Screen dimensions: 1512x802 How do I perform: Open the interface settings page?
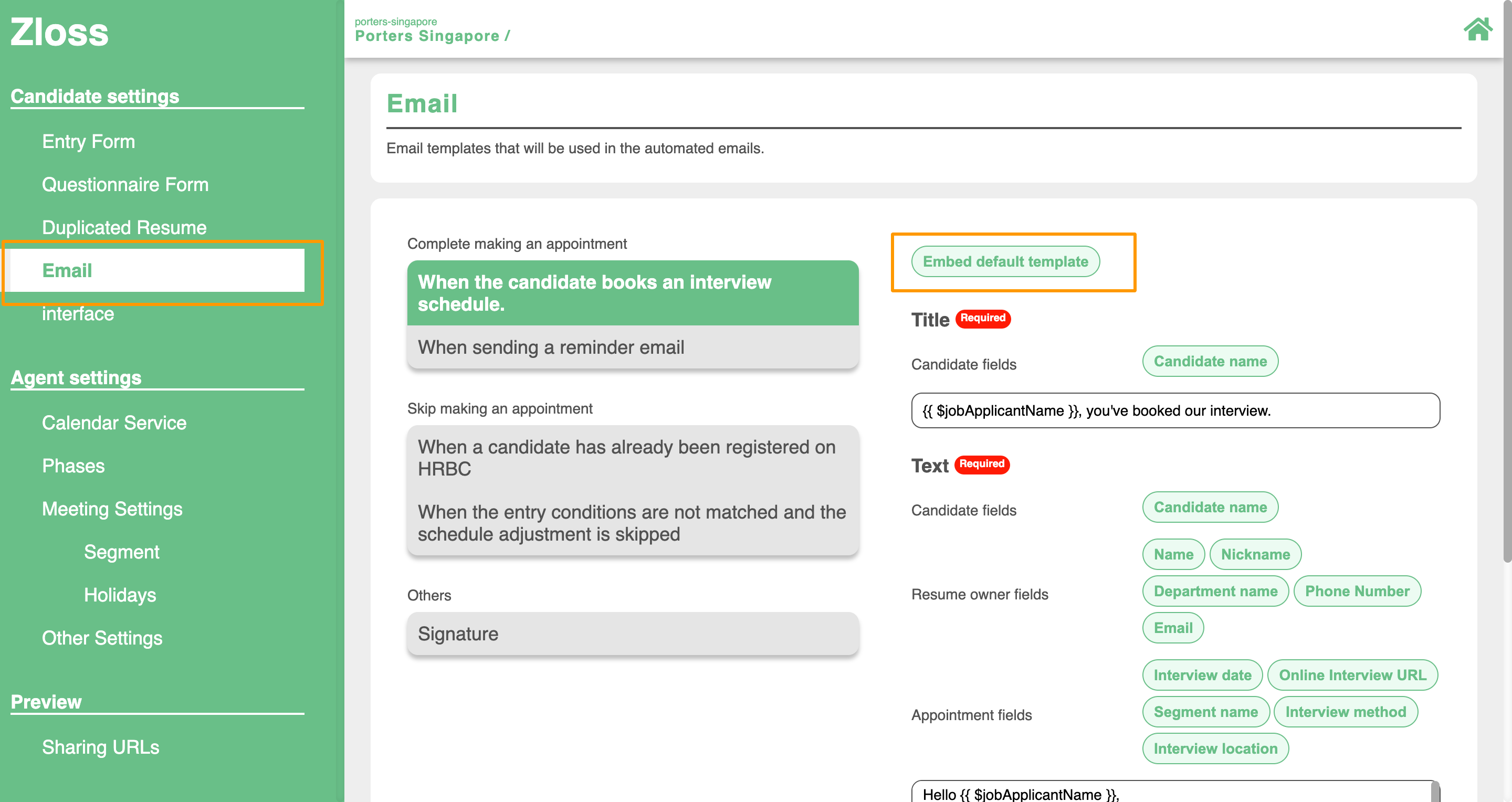[x=78, y=314]
